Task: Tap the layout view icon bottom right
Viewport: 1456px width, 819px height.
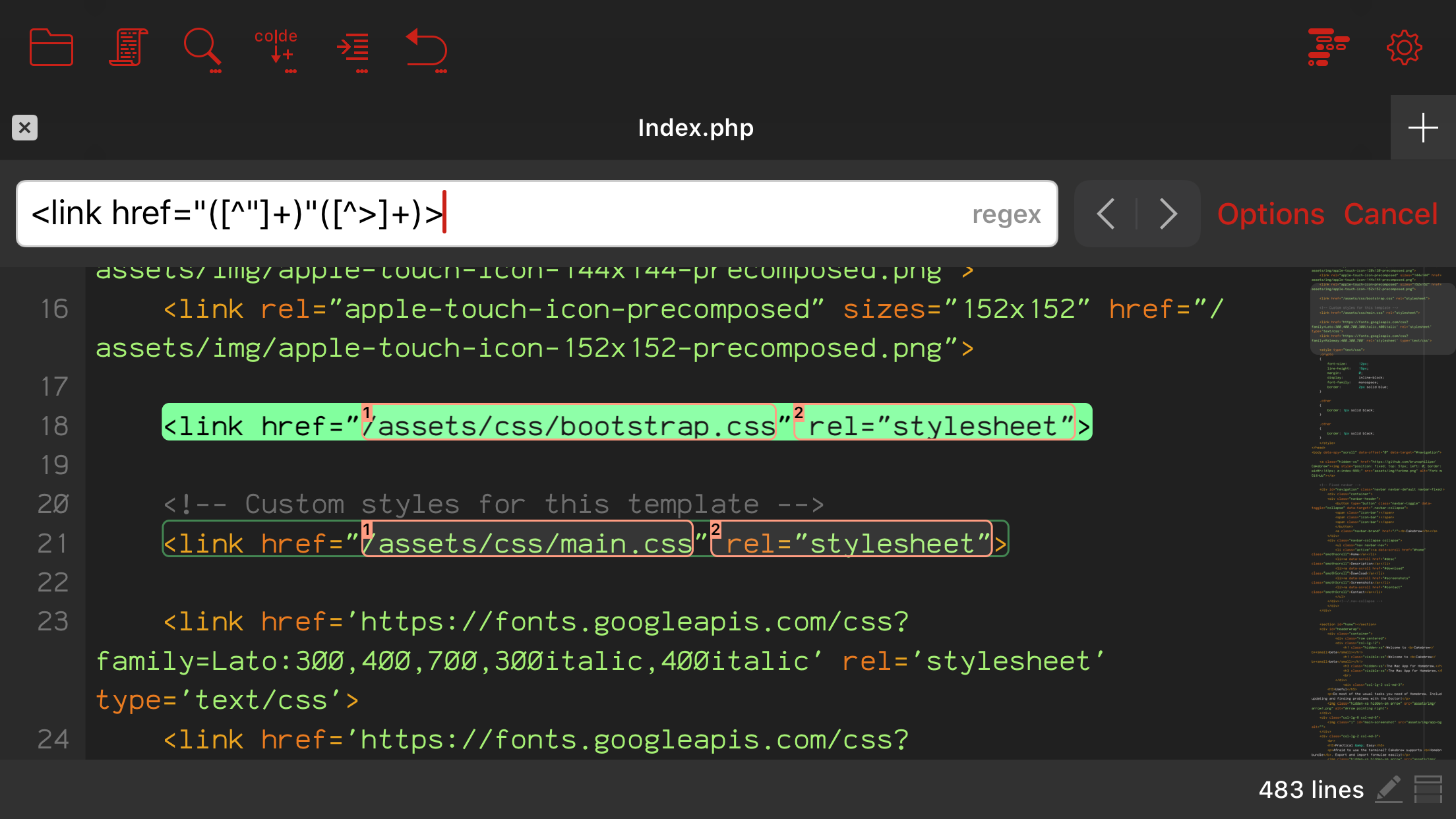Action: tap(1426, 789)
